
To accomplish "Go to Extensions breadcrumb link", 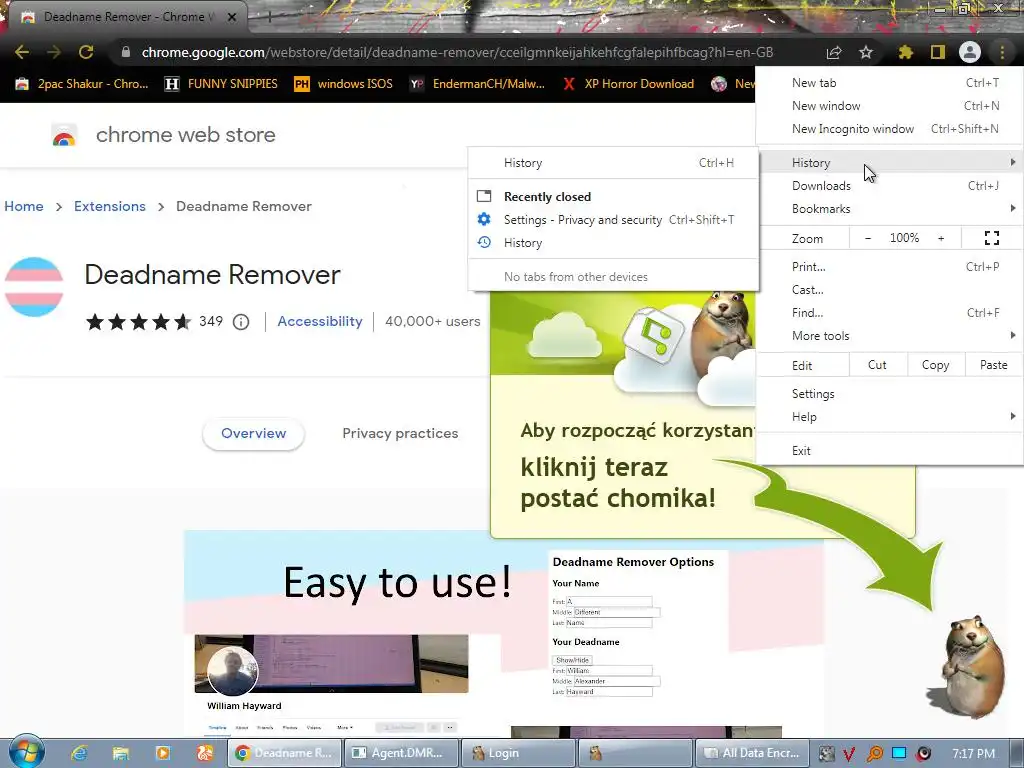I will (x=110, y=206).
